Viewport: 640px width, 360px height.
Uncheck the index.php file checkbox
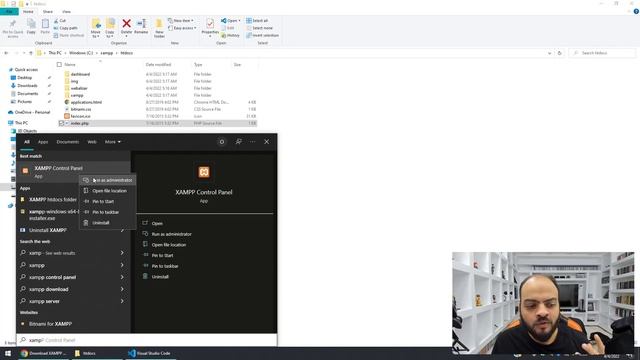point(61,123)
